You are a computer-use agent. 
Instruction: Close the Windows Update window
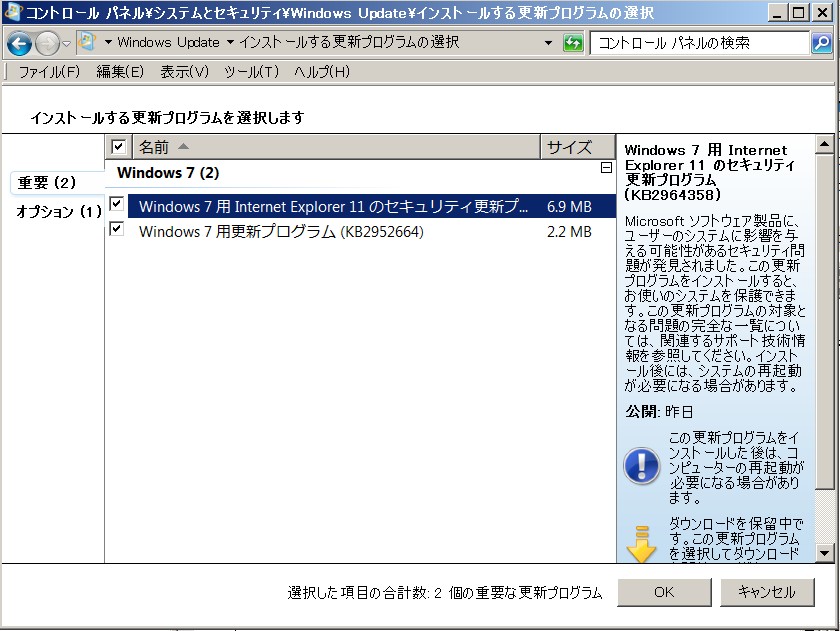[822, 12]
